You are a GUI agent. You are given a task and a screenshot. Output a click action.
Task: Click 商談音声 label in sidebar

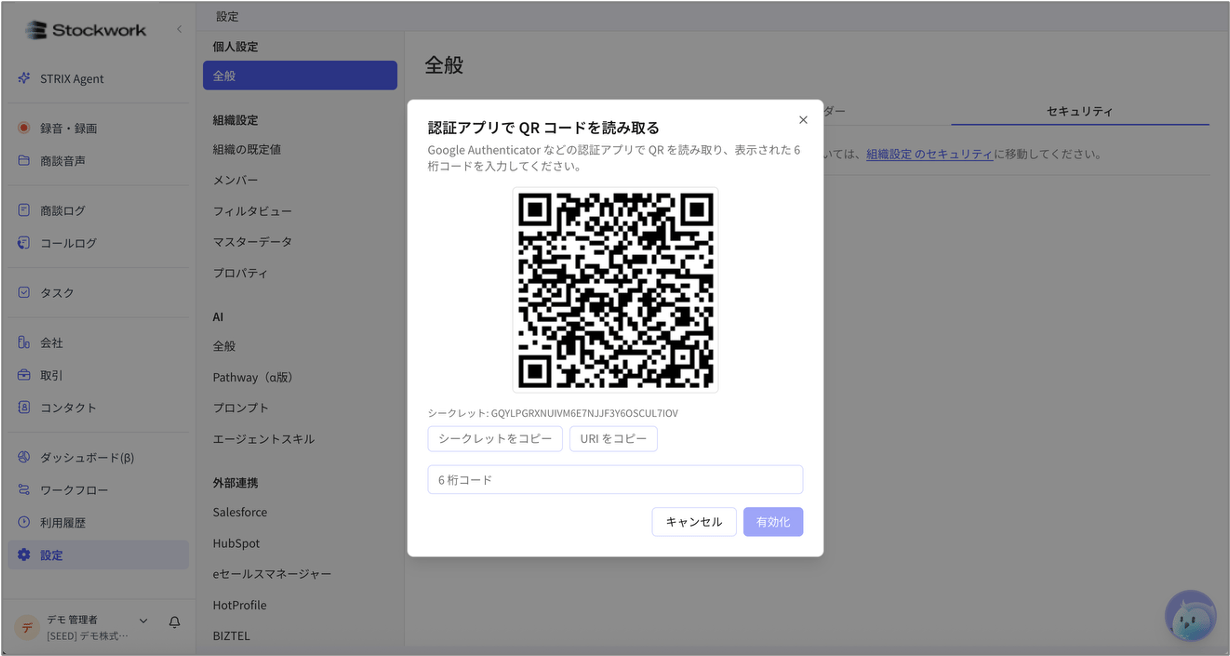coord(63,161)
